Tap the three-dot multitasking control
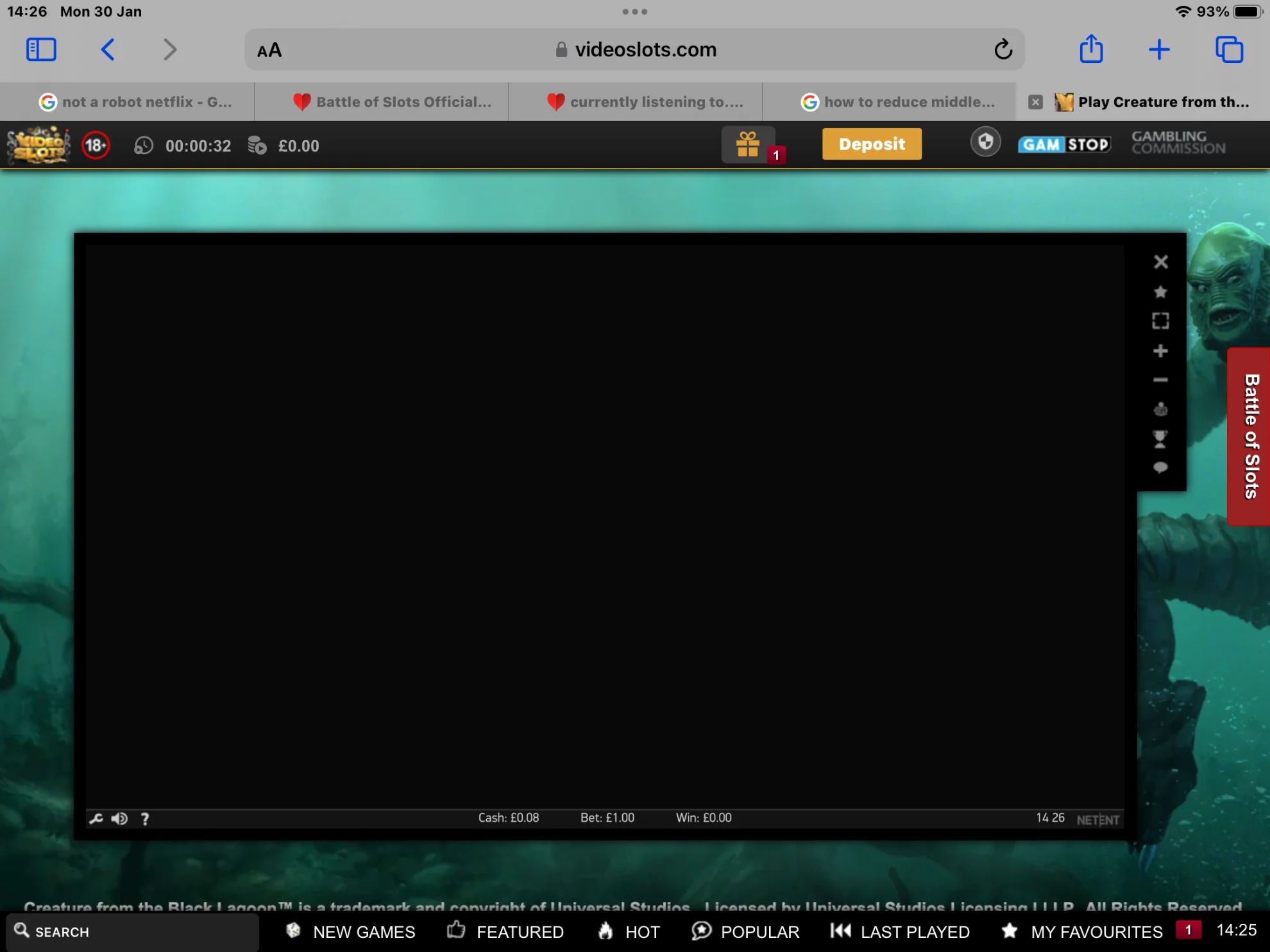The image size is (1270, 952). [635, 12]
